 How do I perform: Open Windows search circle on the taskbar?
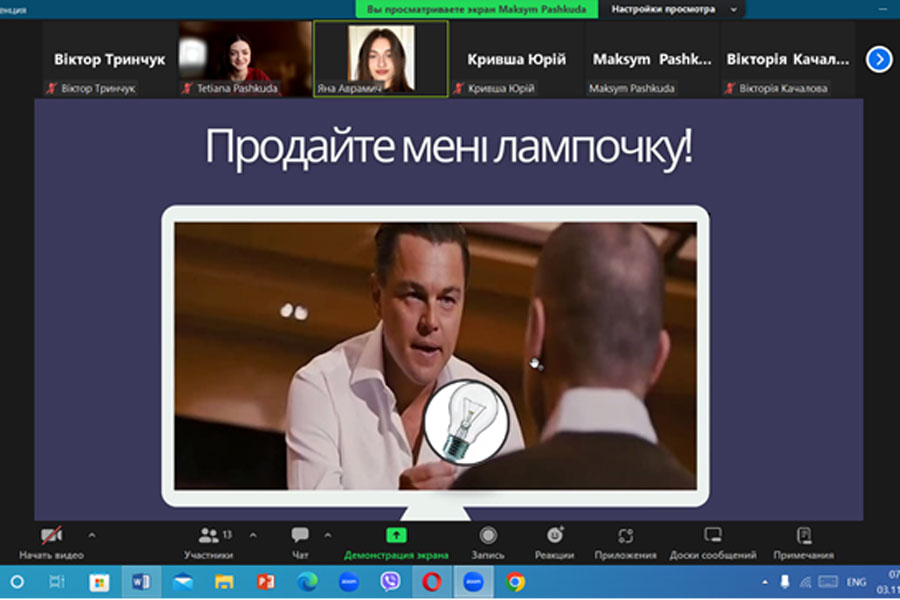(17, 582)
